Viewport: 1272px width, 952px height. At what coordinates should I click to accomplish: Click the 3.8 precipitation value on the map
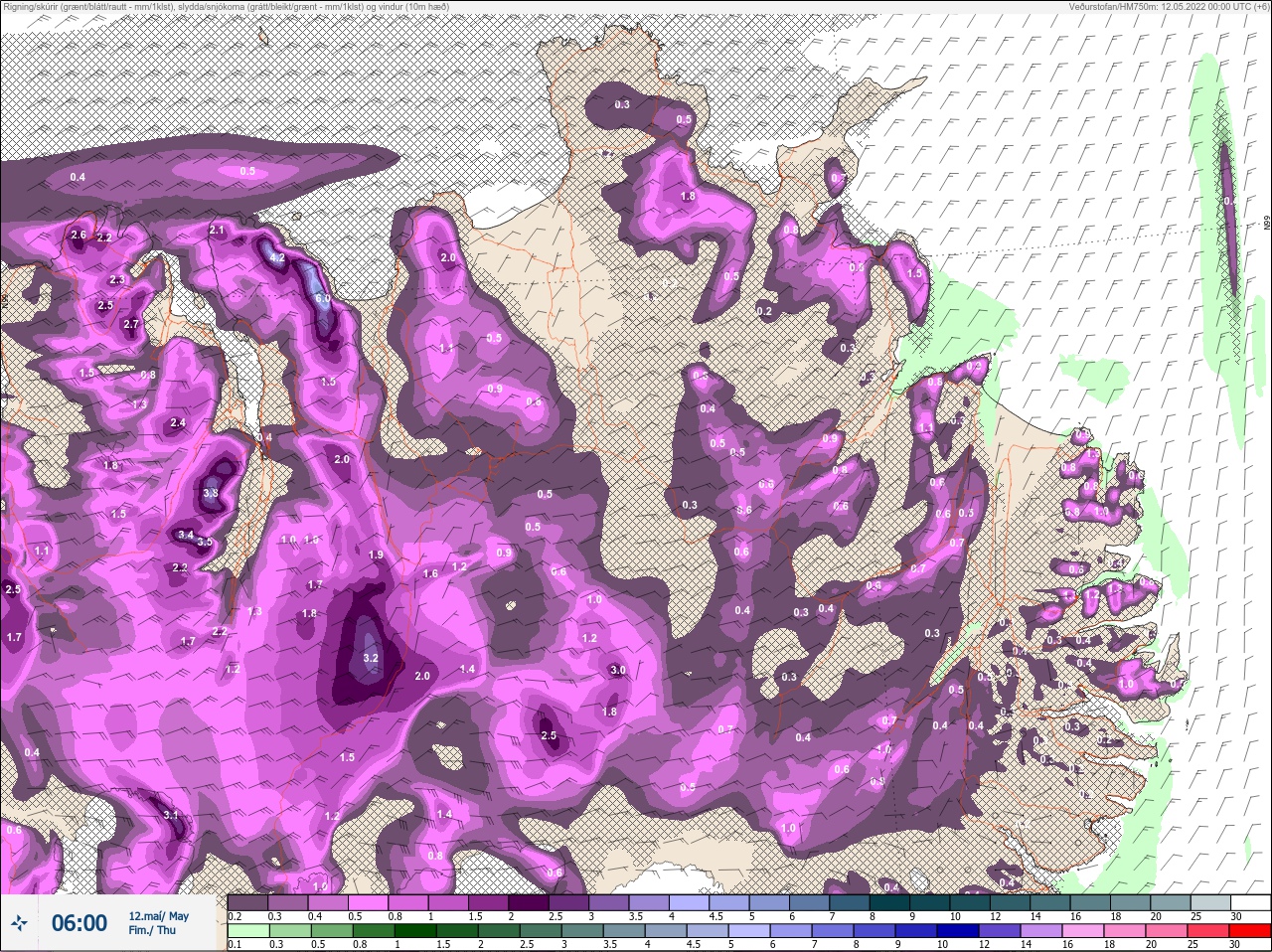pos(211,493)
